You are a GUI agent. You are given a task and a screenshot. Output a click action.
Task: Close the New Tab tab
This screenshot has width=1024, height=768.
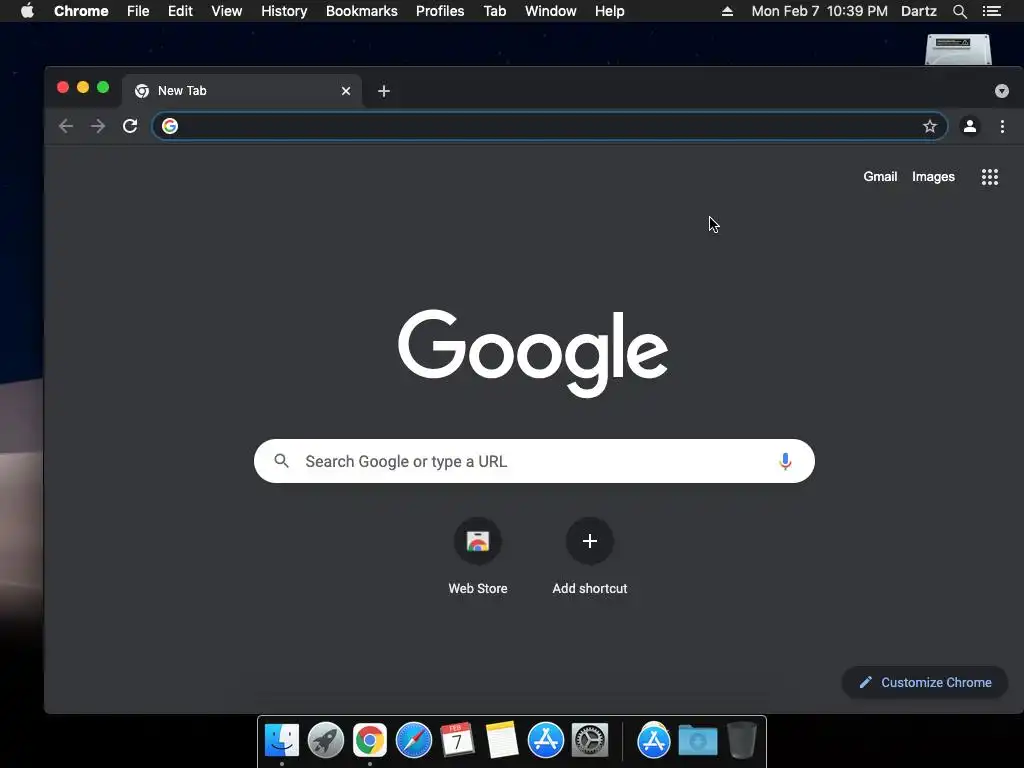(346, 91)
